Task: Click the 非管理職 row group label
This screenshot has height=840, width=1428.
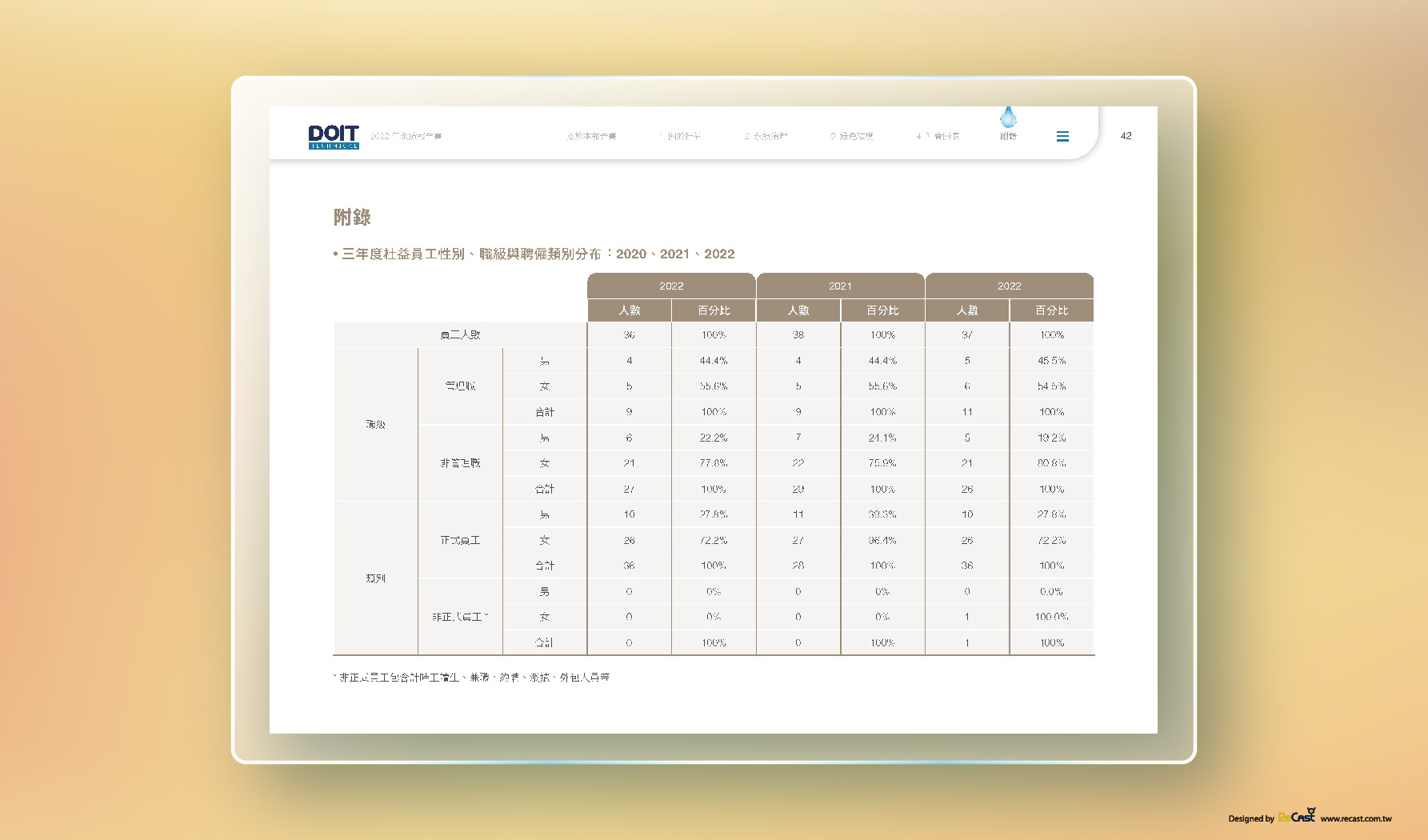Action: coord(460,463)
